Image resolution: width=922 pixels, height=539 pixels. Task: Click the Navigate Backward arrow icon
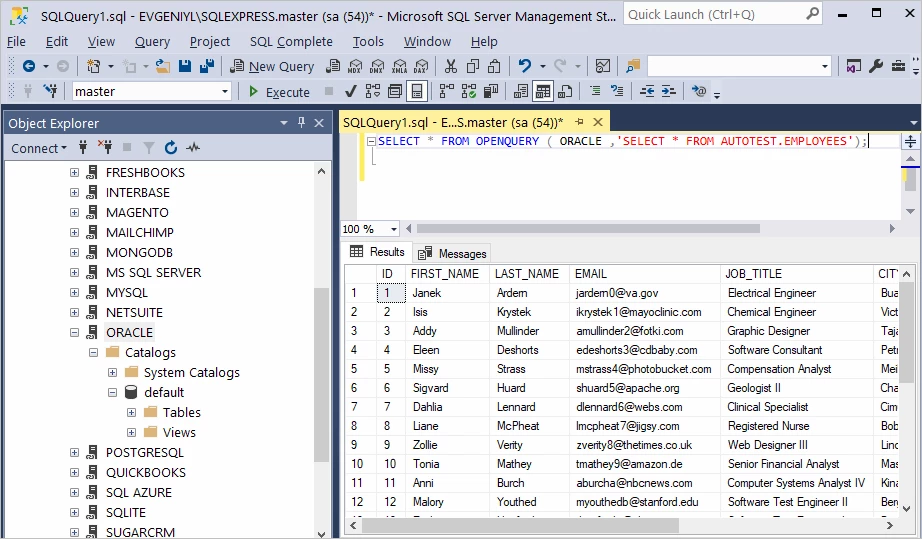click(28, 66)
